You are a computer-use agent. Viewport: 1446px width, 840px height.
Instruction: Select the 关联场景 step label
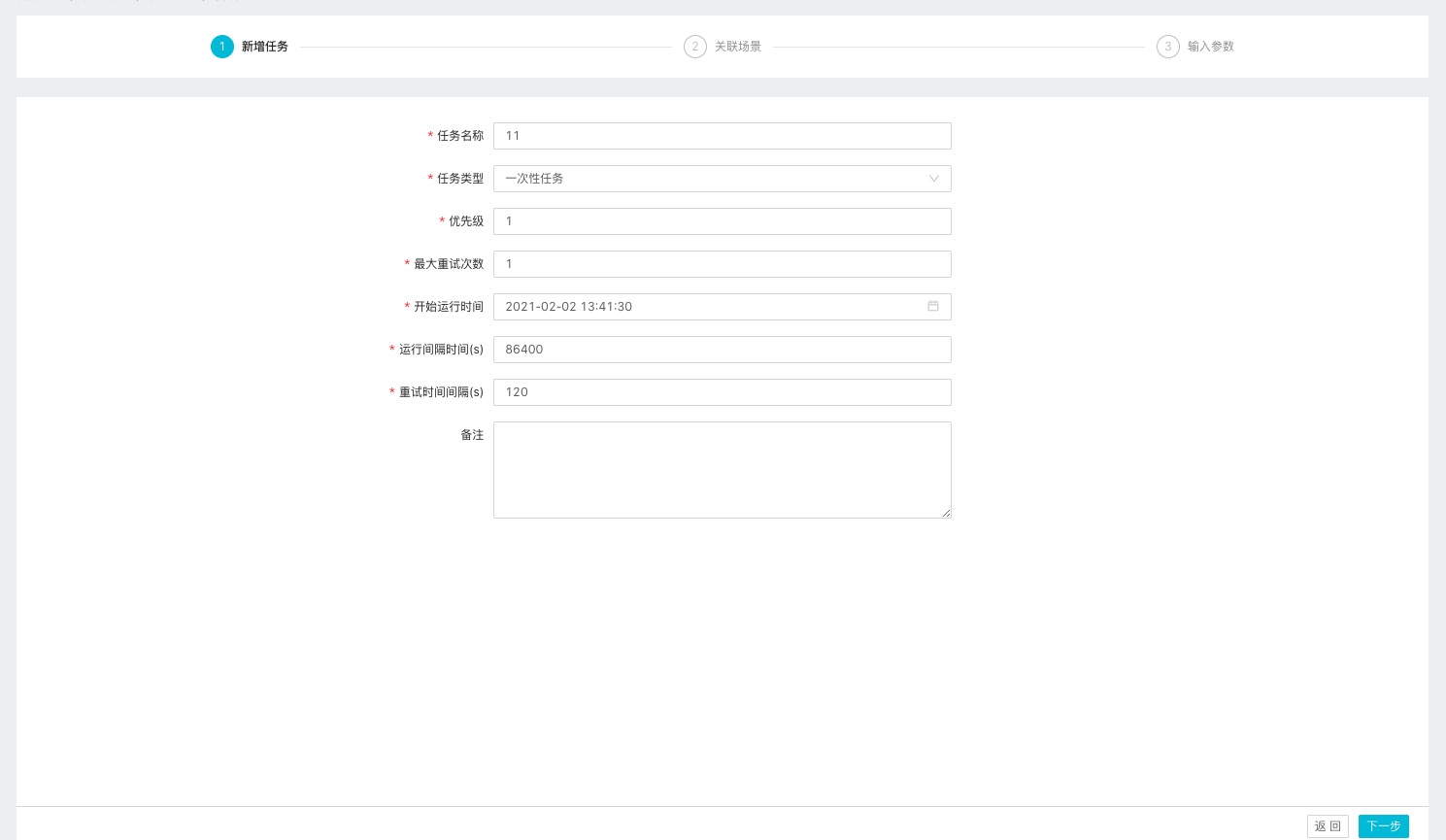[x=738, y=47]
